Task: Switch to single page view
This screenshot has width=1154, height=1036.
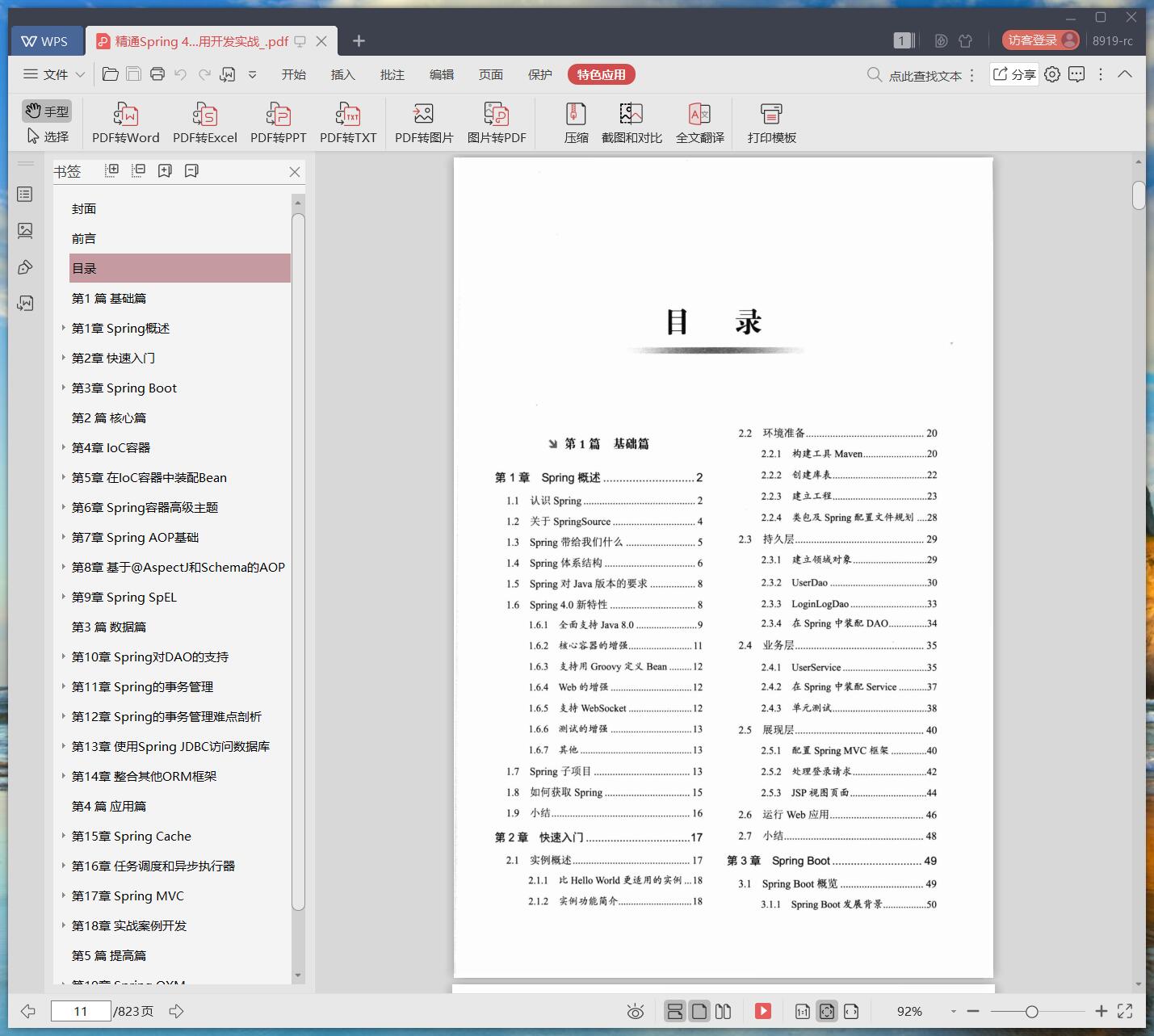Action: coord(699,1011)
